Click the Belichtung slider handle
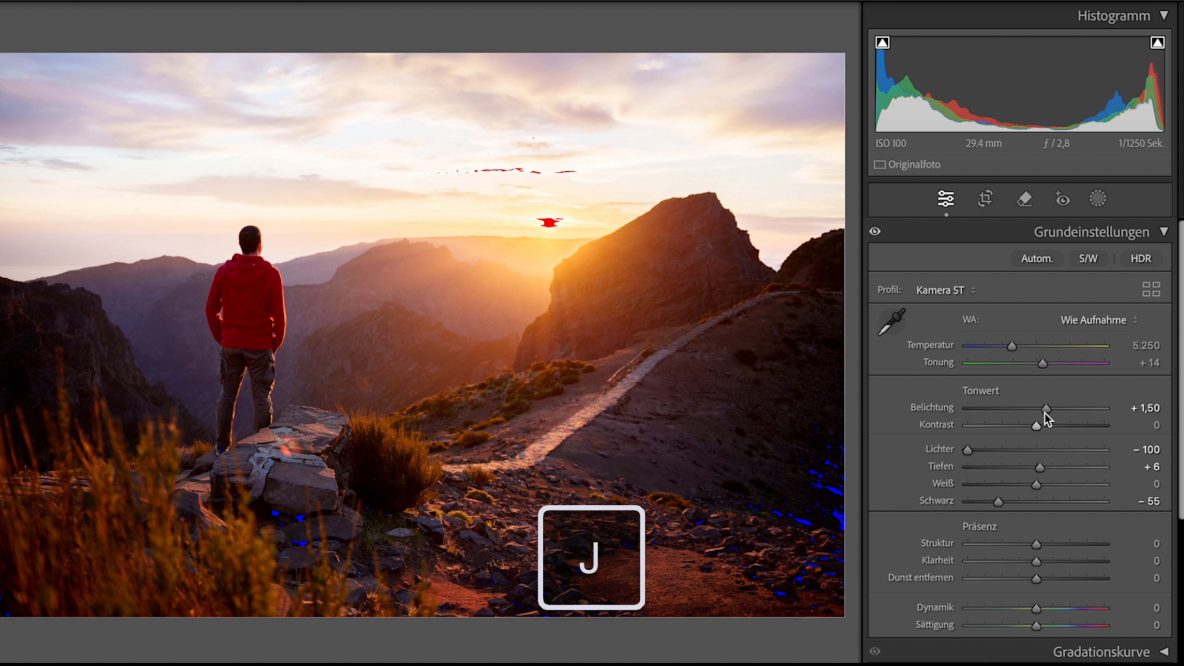This screenshot has width=1184, height=666. point(1046,408)
